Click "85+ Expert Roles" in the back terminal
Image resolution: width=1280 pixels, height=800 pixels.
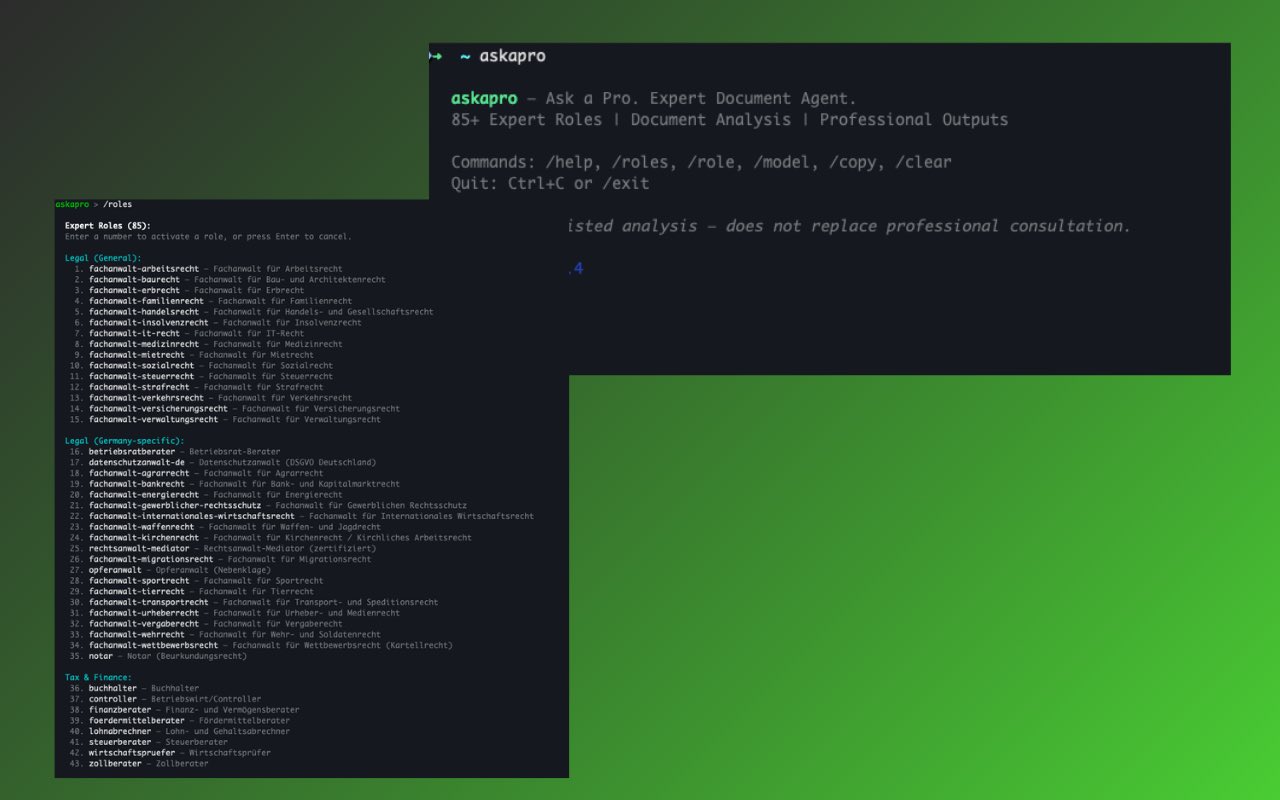[x=526, y=120]
